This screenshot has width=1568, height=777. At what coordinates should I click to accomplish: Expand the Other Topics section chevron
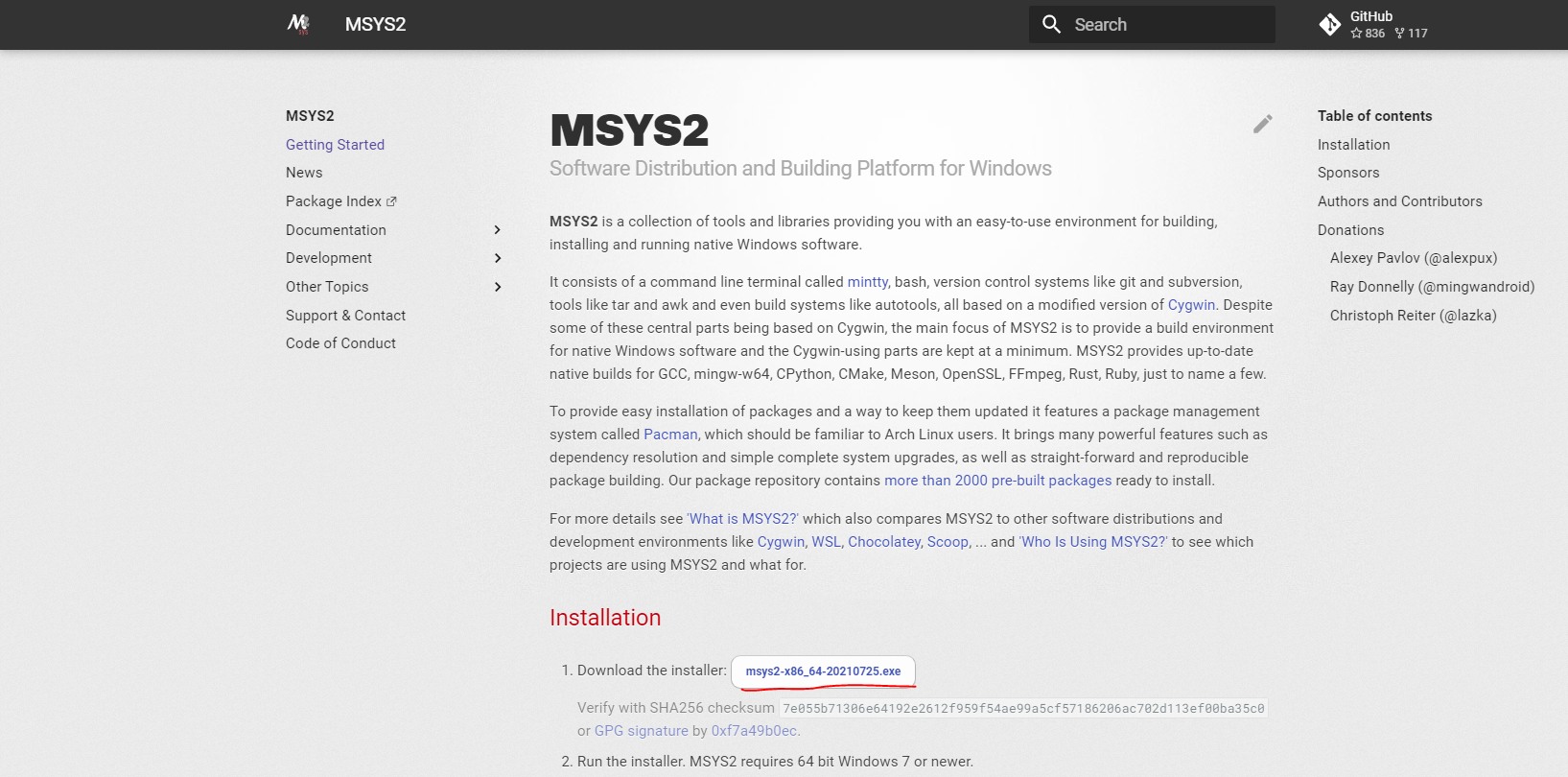(497, 287)
